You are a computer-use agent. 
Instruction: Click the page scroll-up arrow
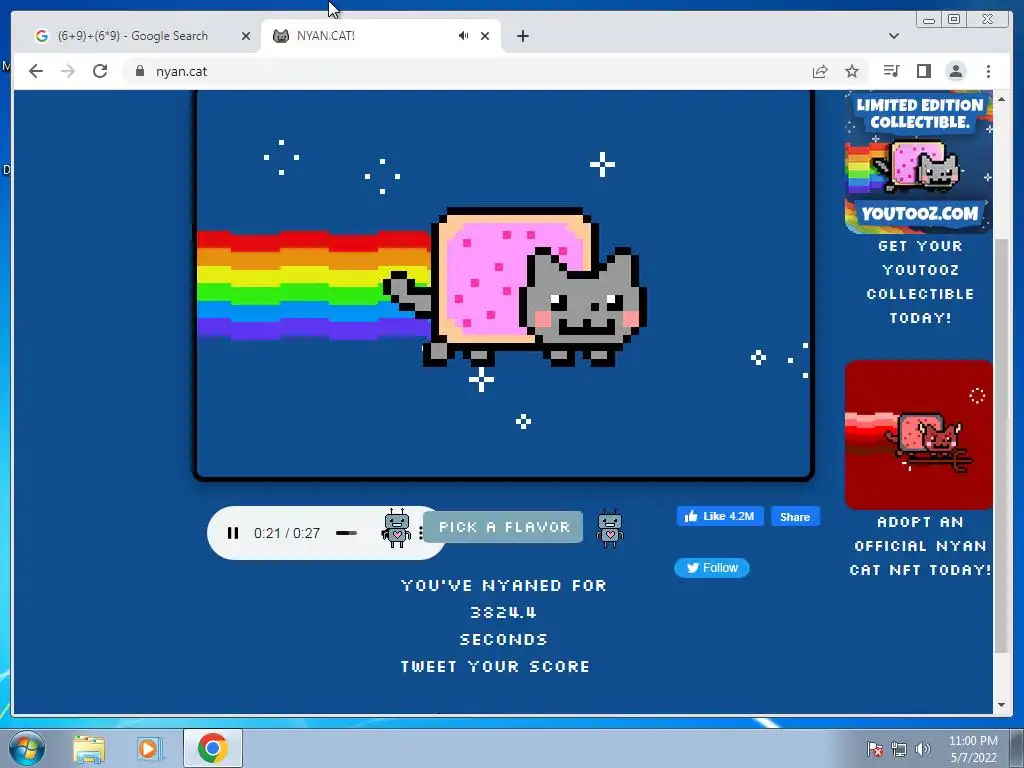tap(1001, 99)
